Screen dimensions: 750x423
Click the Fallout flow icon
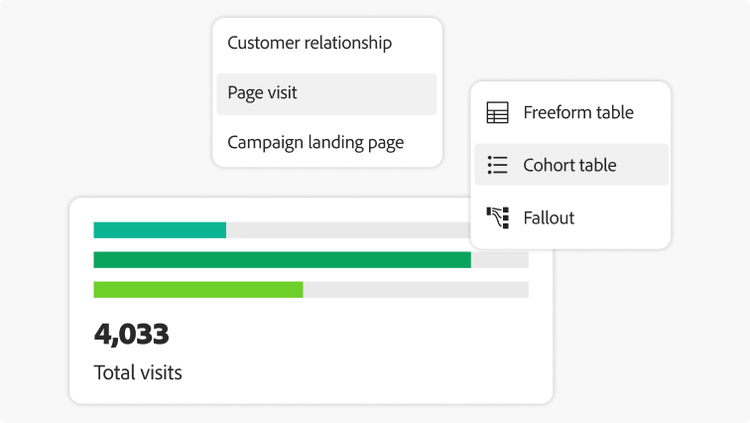pyautogui.click(x=497, y=217)
